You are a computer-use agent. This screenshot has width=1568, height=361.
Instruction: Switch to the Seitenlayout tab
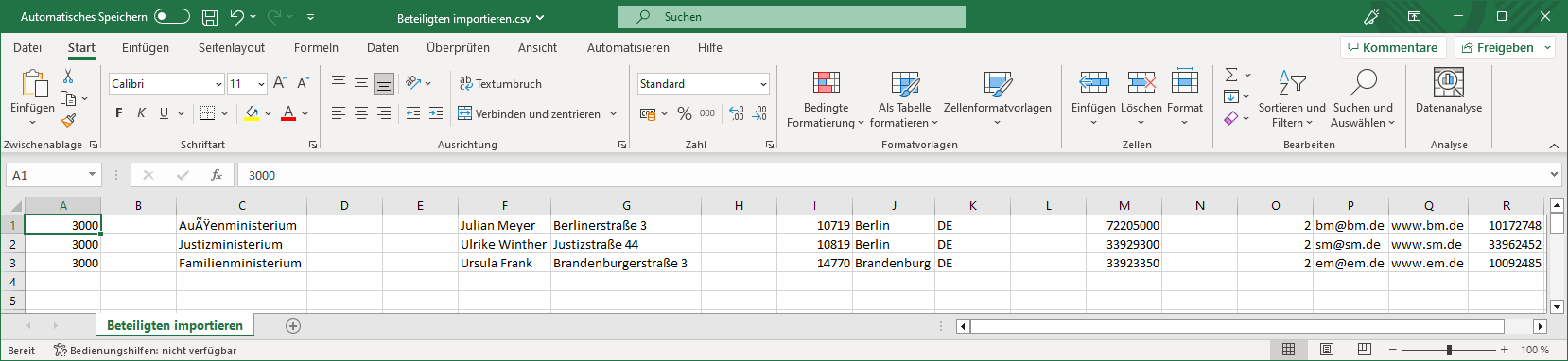[x=232, y=47]
